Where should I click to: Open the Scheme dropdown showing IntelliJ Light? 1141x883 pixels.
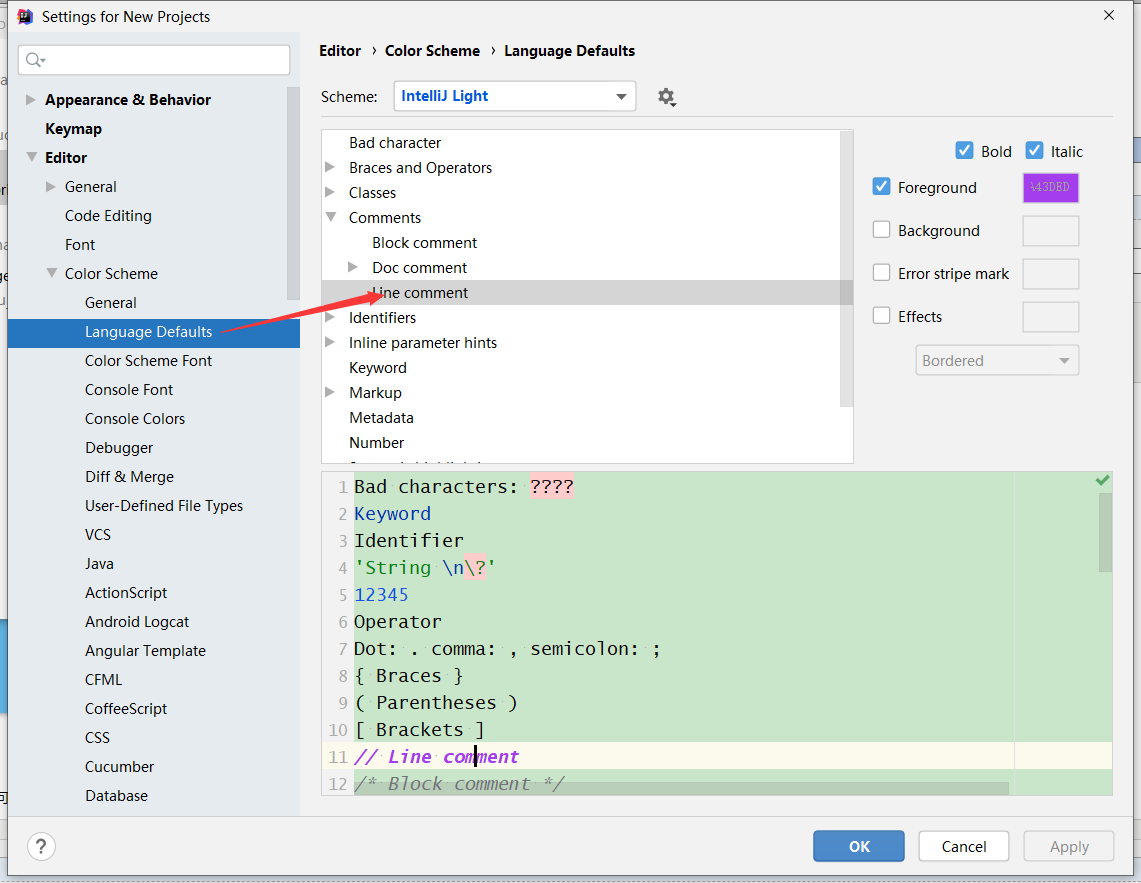tap(514, 96)
